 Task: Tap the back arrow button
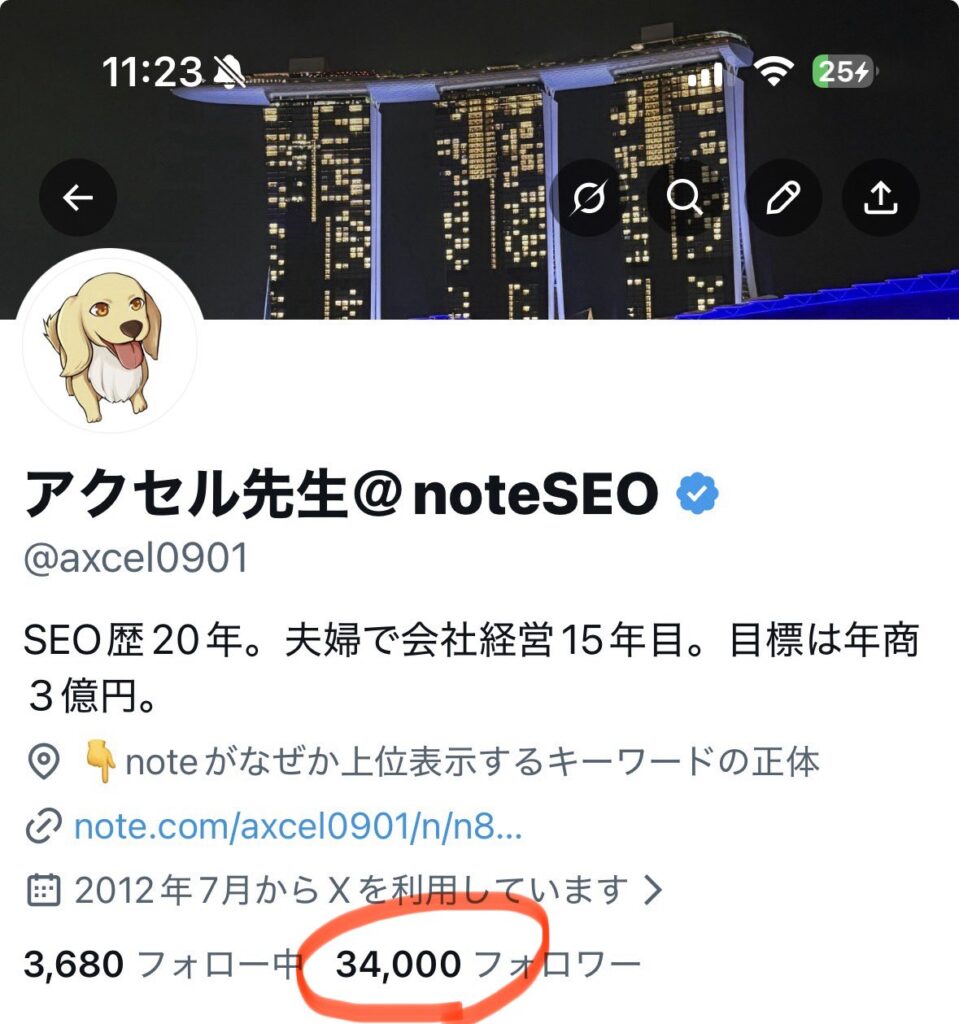[x=78, y=197]
